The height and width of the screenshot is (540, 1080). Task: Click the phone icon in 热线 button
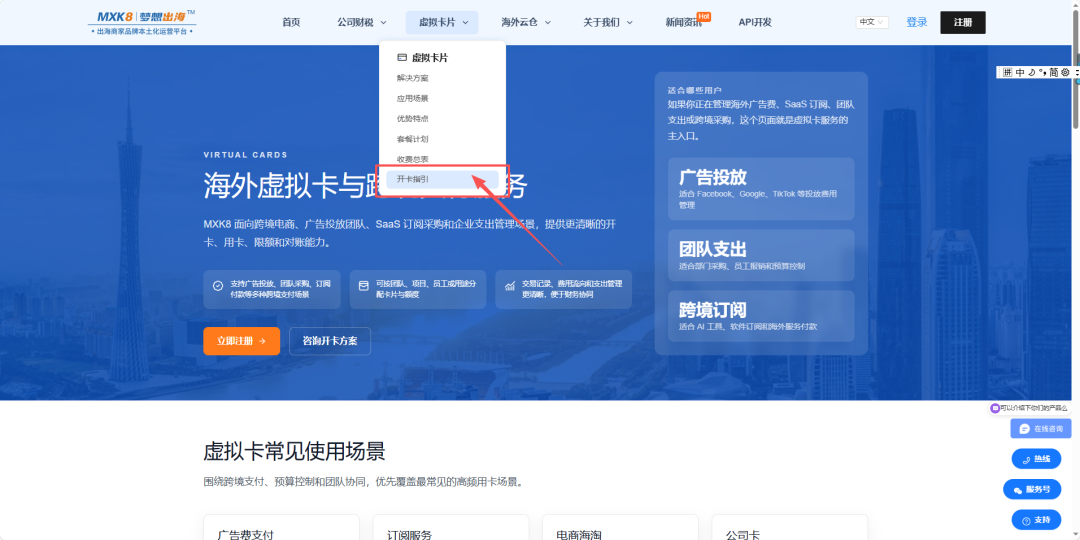coord(1026,459)
